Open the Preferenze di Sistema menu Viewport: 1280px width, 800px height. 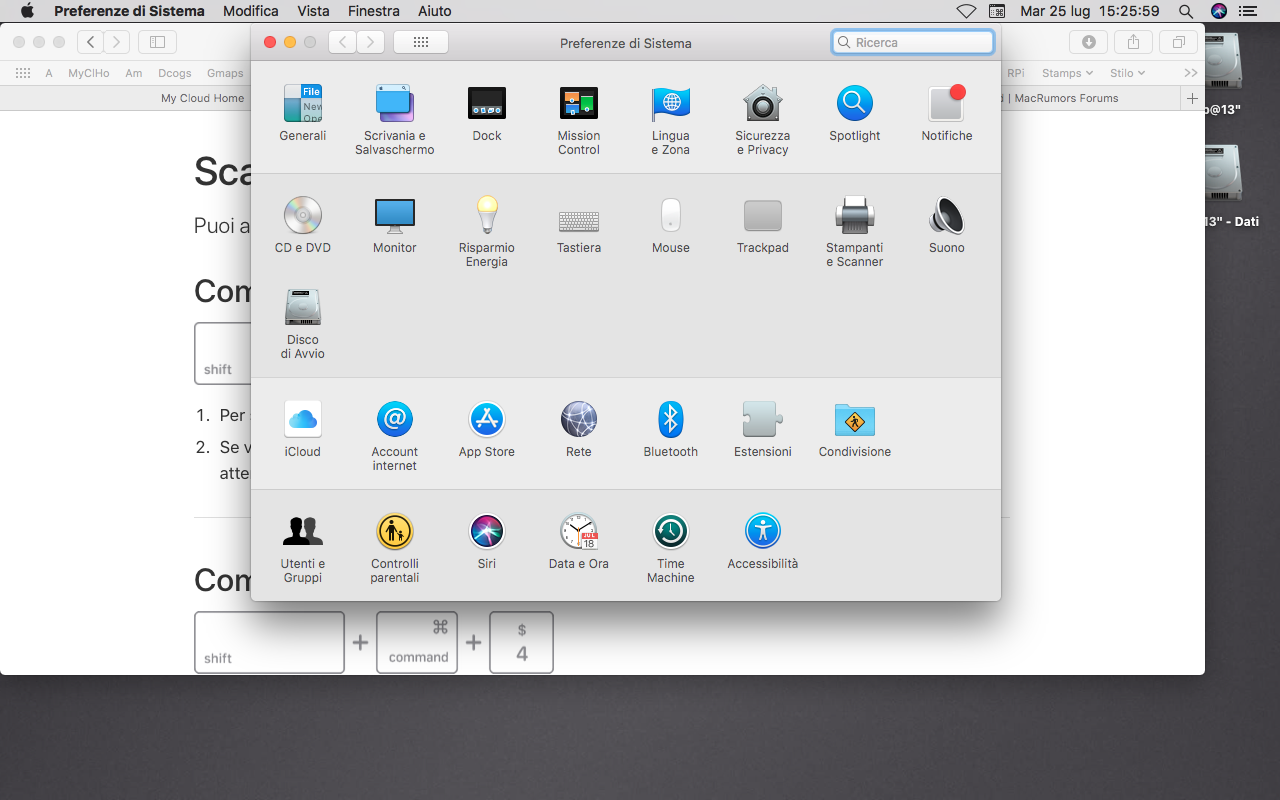click(x=129, y=11)
